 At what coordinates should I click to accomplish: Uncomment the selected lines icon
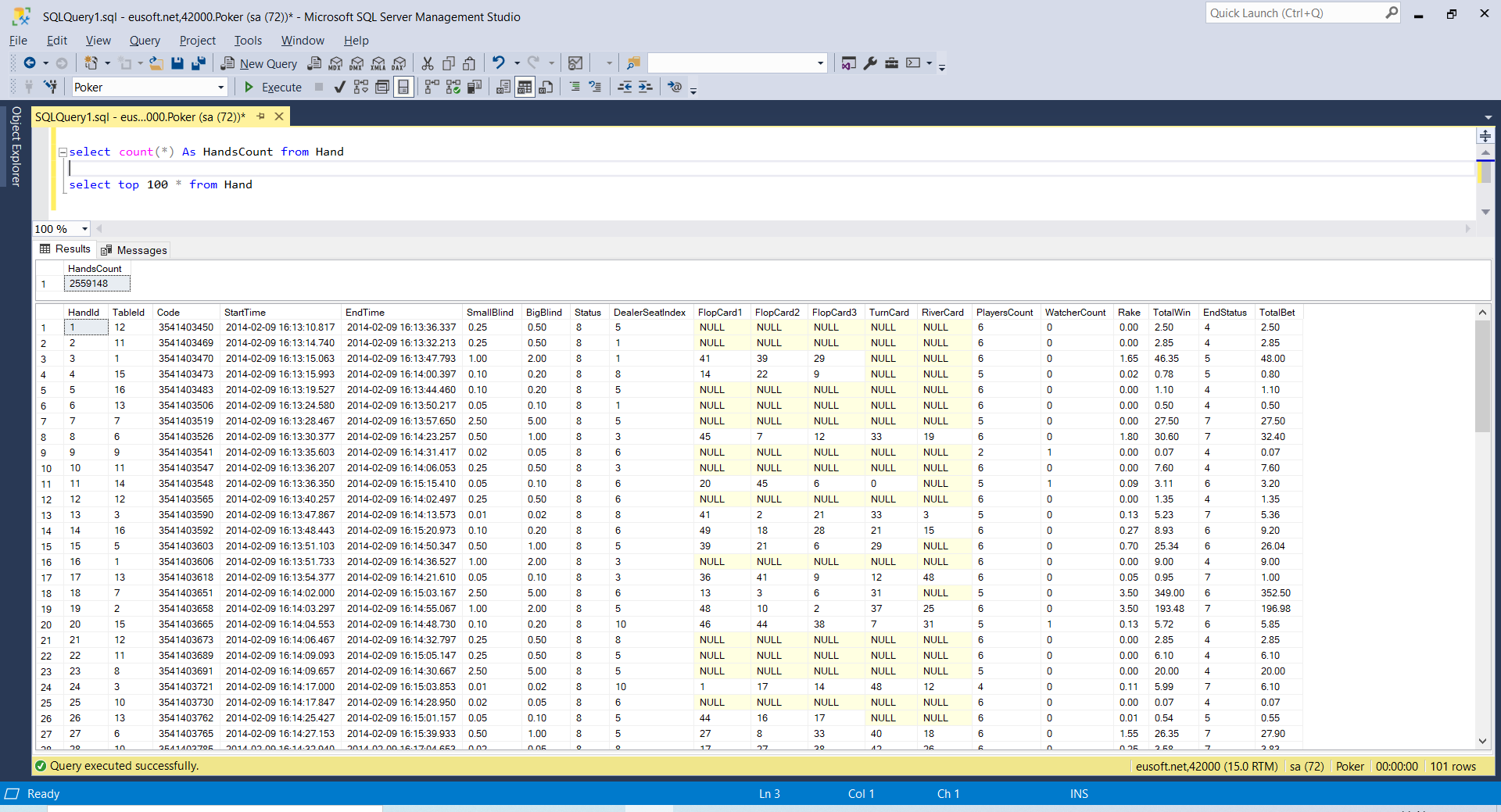tap(595, 87)
